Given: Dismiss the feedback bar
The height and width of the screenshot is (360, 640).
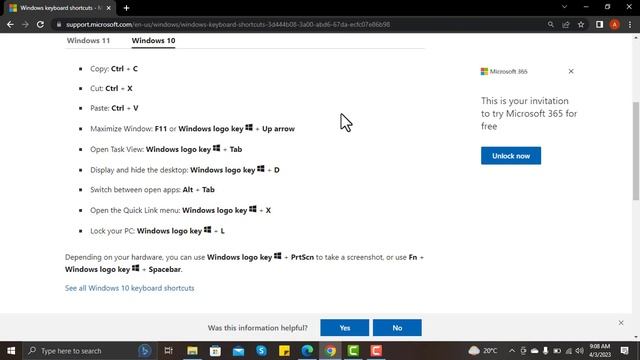Looking at the screenshot, I should coord(621,323).
